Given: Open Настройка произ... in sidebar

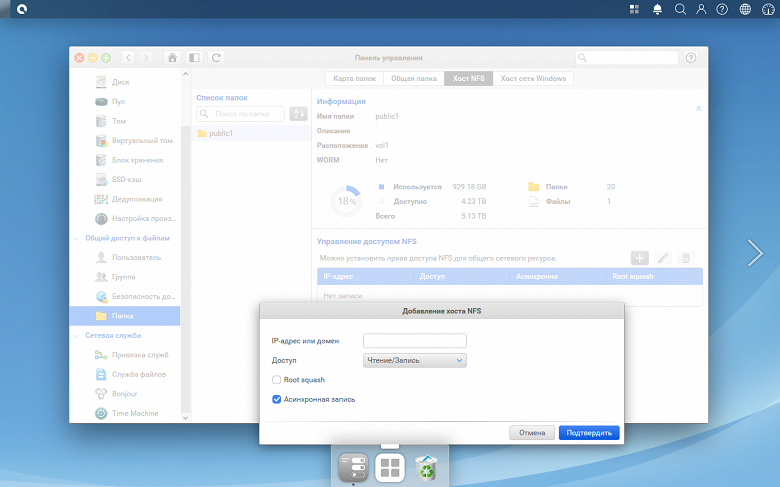Looking at the screenshot, I should point(124,218).
